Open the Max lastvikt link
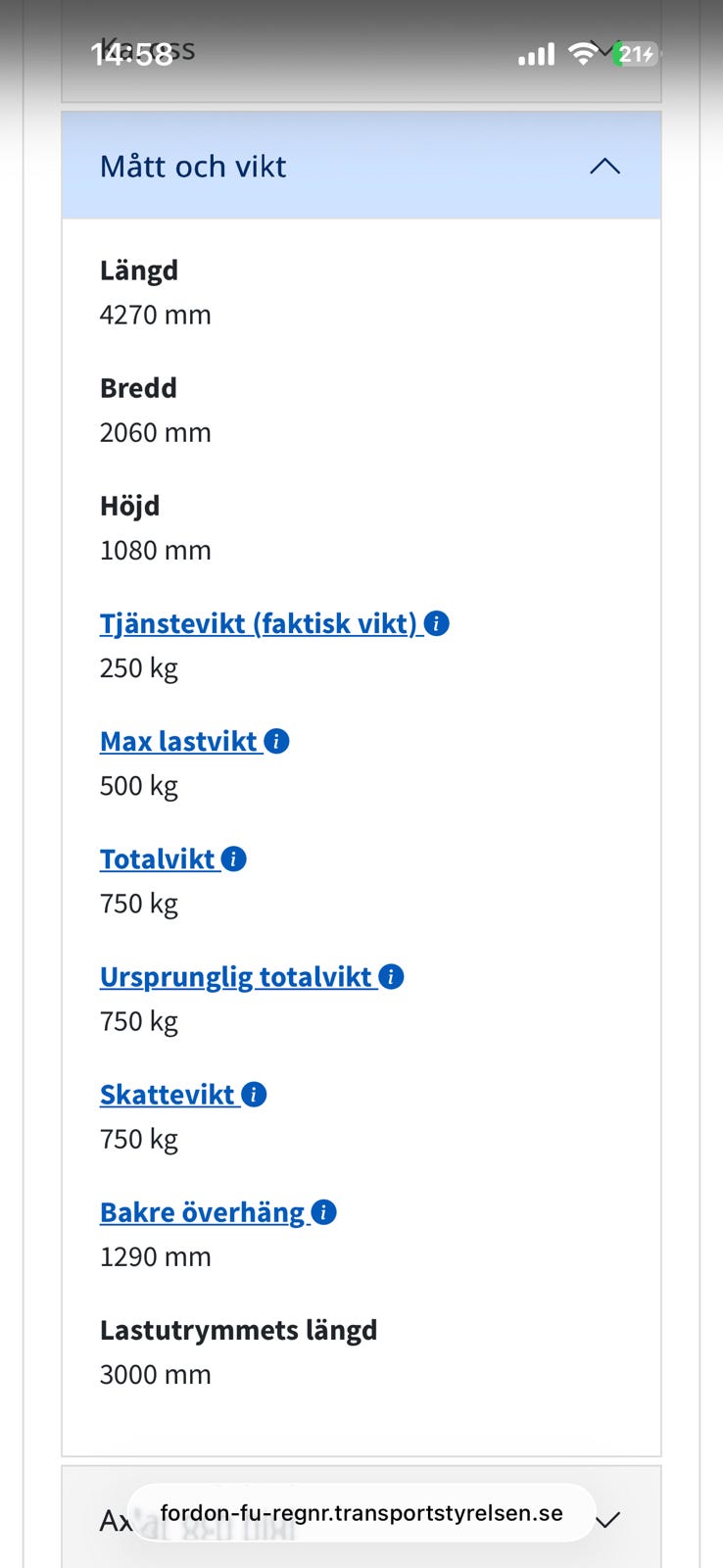Viewport: 723px width, 1568px height. click(178, 741)
